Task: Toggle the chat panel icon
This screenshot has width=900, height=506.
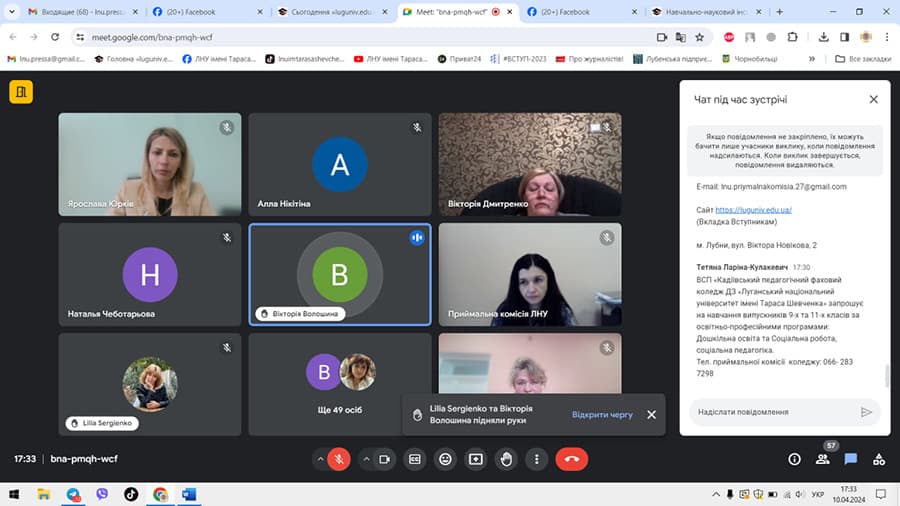Action: (x=851, y=459)
